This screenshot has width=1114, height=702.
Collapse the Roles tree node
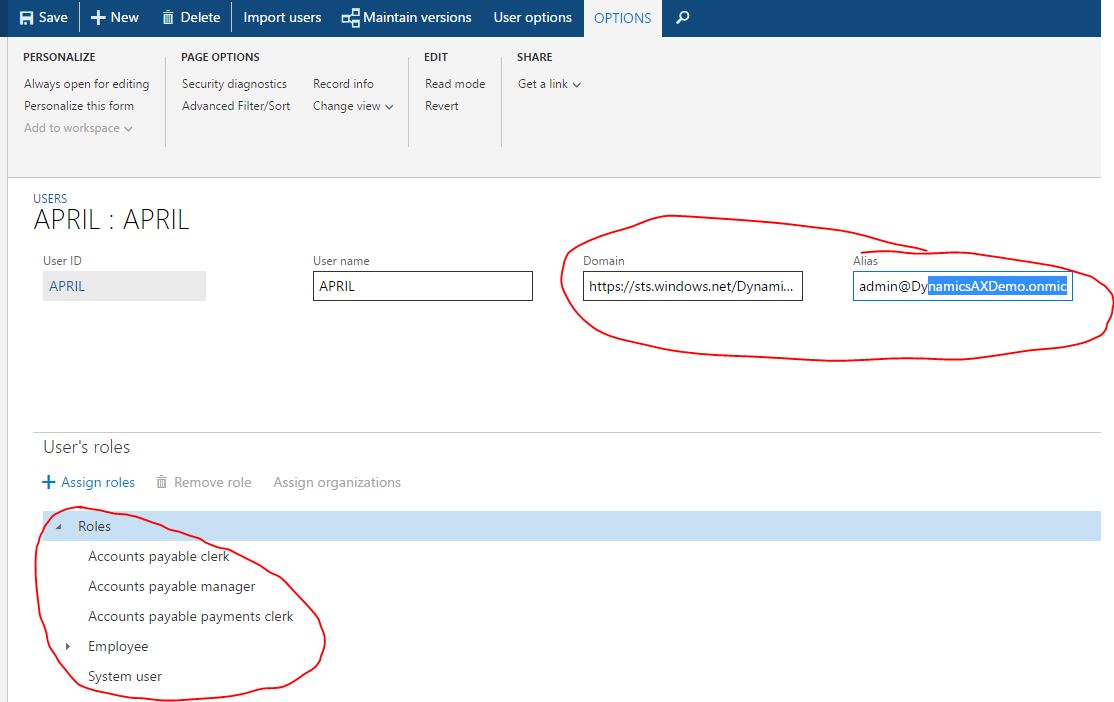click(x=58, y=527)
